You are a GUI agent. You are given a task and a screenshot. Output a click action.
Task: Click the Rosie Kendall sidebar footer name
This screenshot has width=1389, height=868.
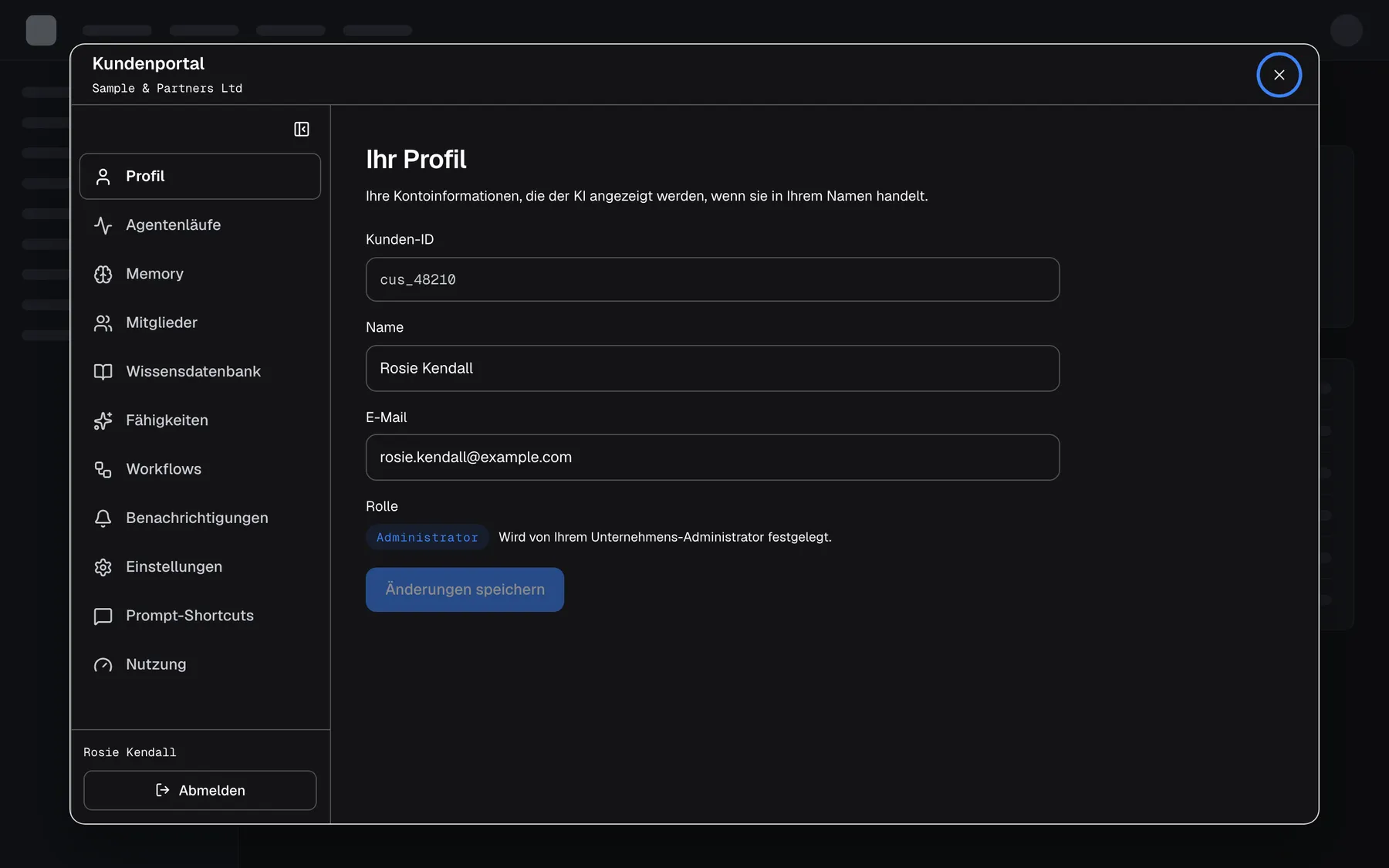tap(130, 752)
